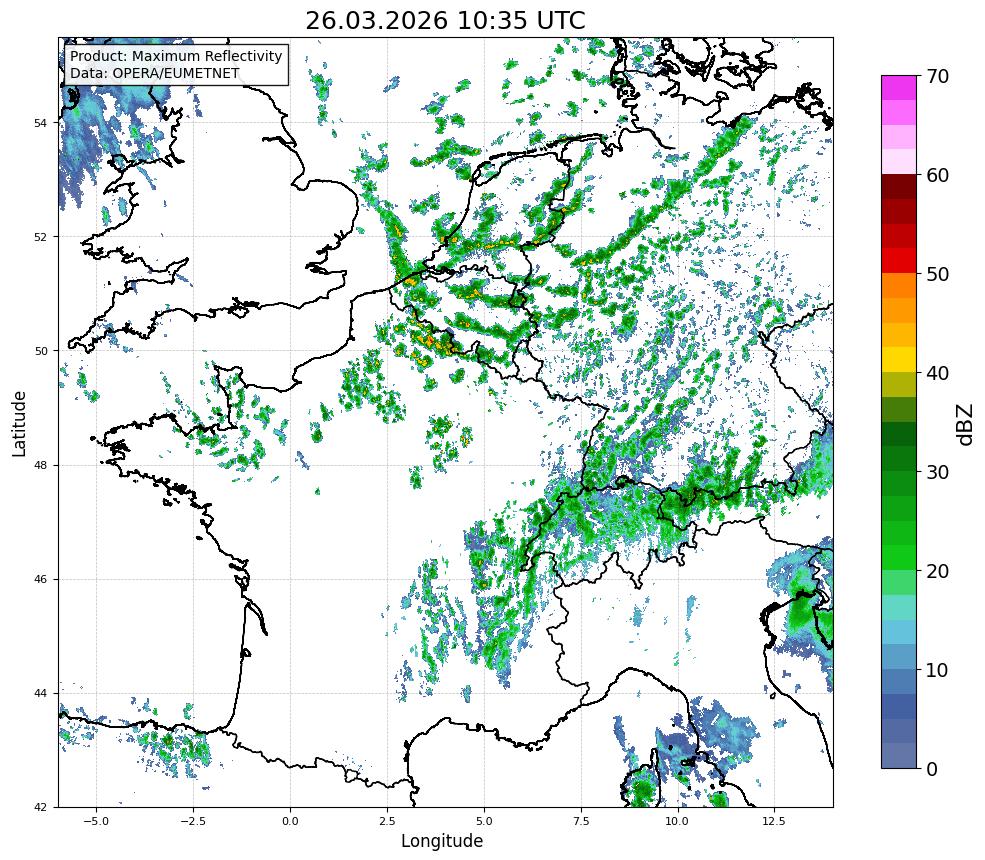Click longitude tick label 2.5
985x860 pixels.
pyautogui.click(x=387, y=821)
